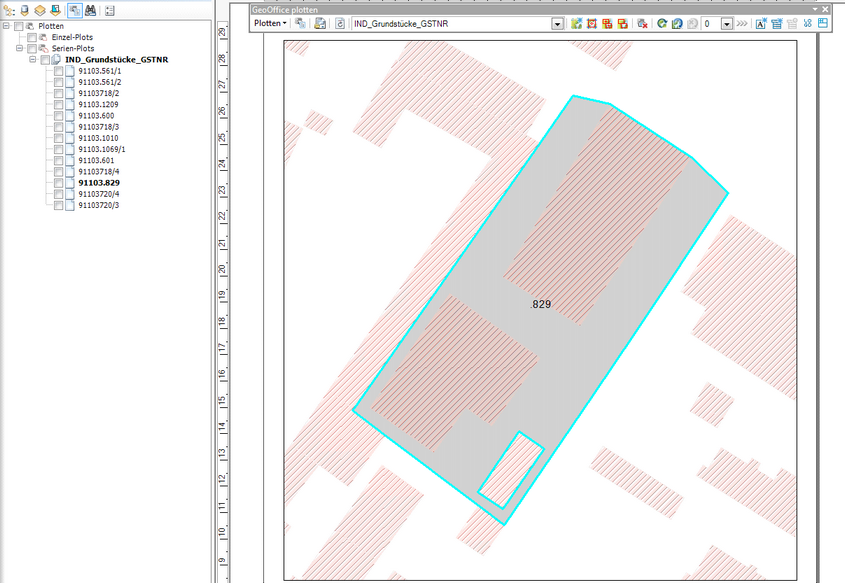
Task: Click the toolbar overflow chevrons
Action: (741, 23)
